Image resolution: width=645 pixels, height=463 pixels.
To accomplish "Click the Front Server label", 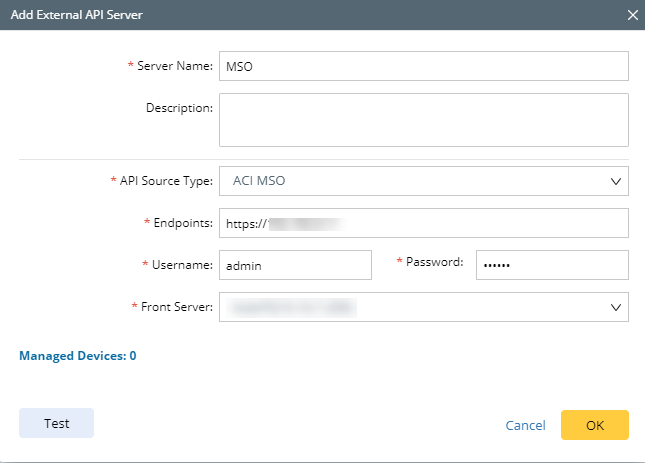I will (172, 307).
